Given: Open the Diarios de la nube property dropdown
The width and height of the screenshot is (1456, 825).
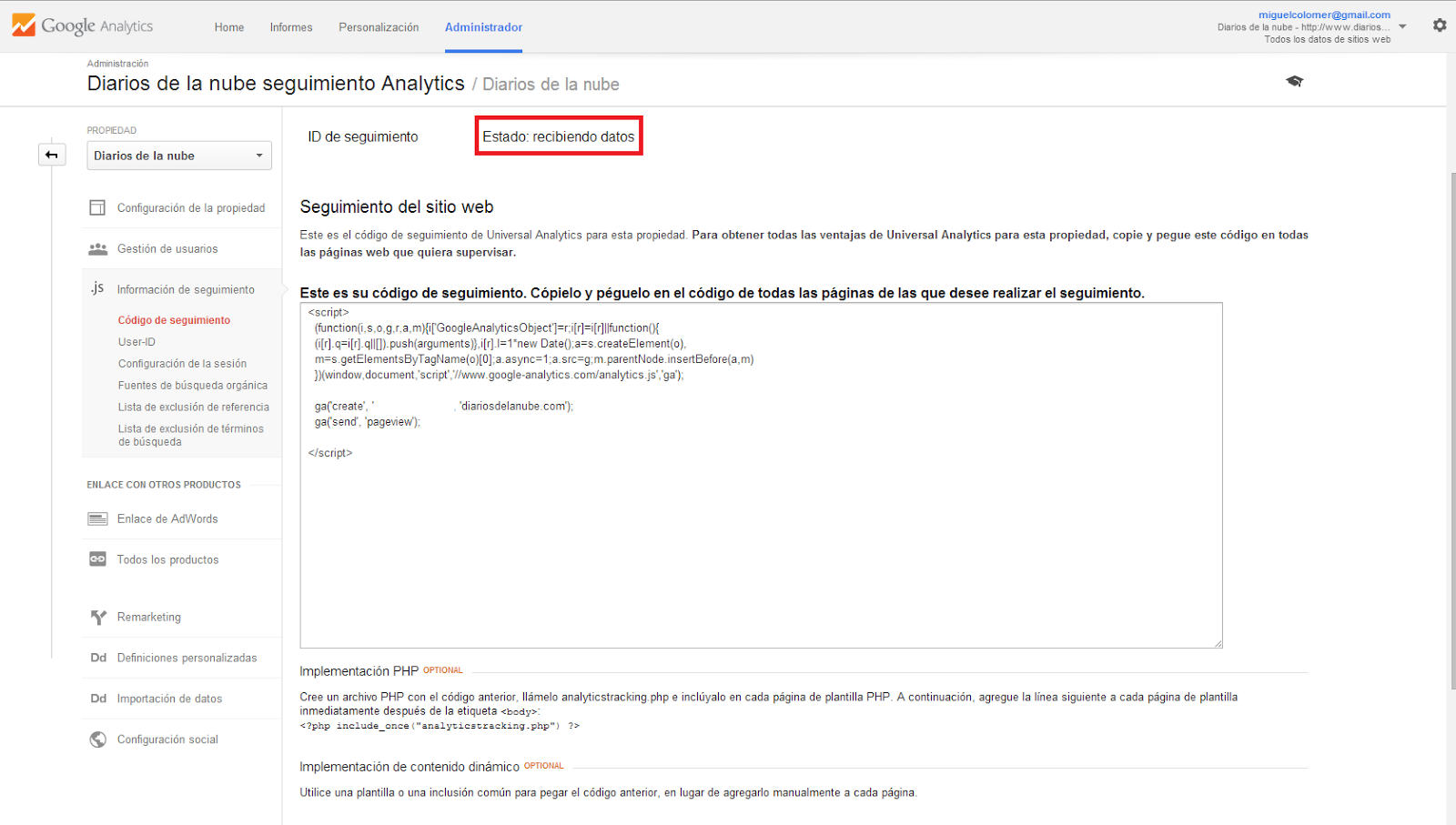Looking at the screenshot, I should tap(179, 156).
